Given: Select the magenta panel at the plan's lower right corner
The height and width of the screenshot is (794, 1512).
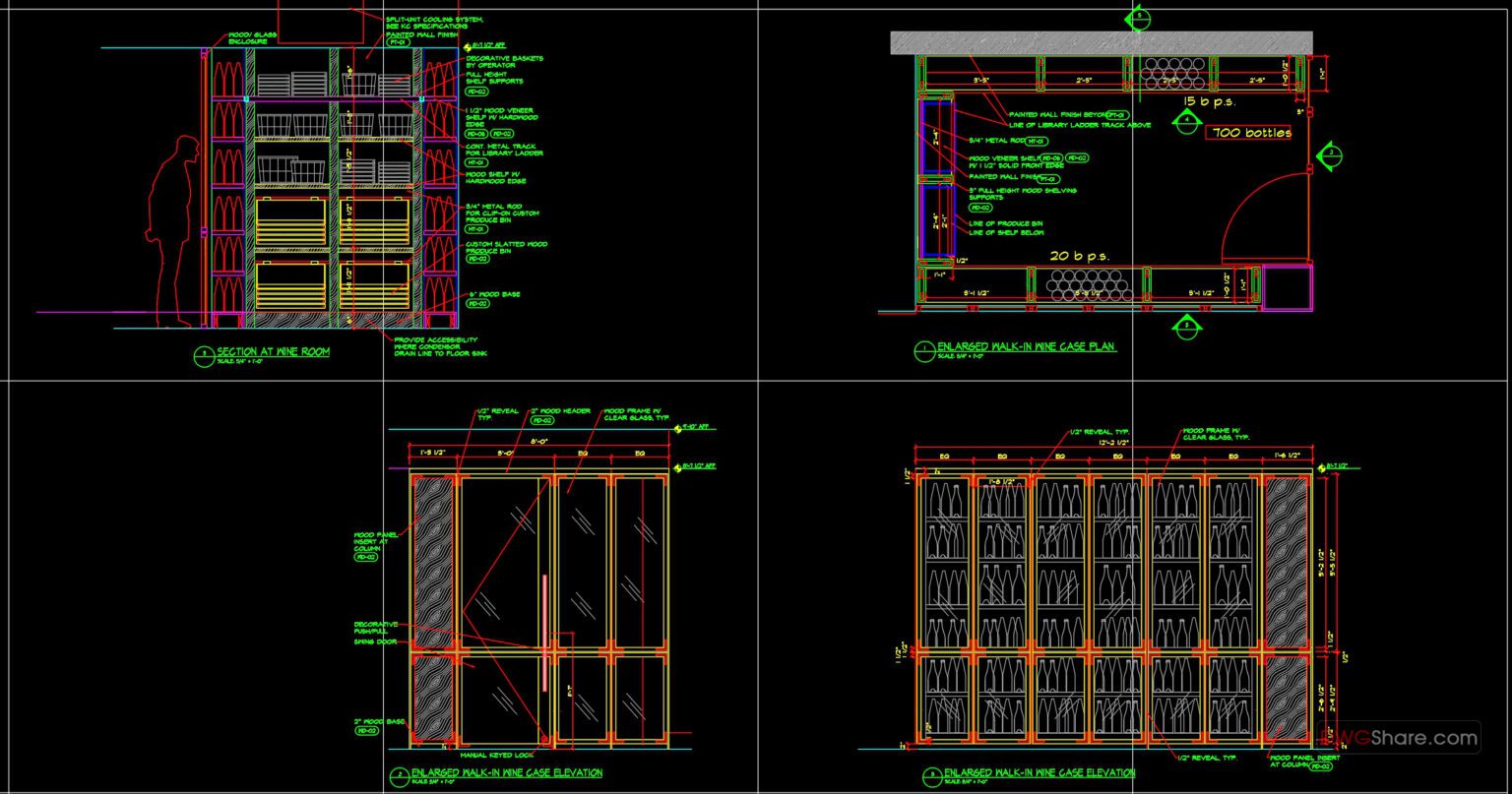Looking at the screenshot, I should pyautogui.click(x=1290, y=285).
